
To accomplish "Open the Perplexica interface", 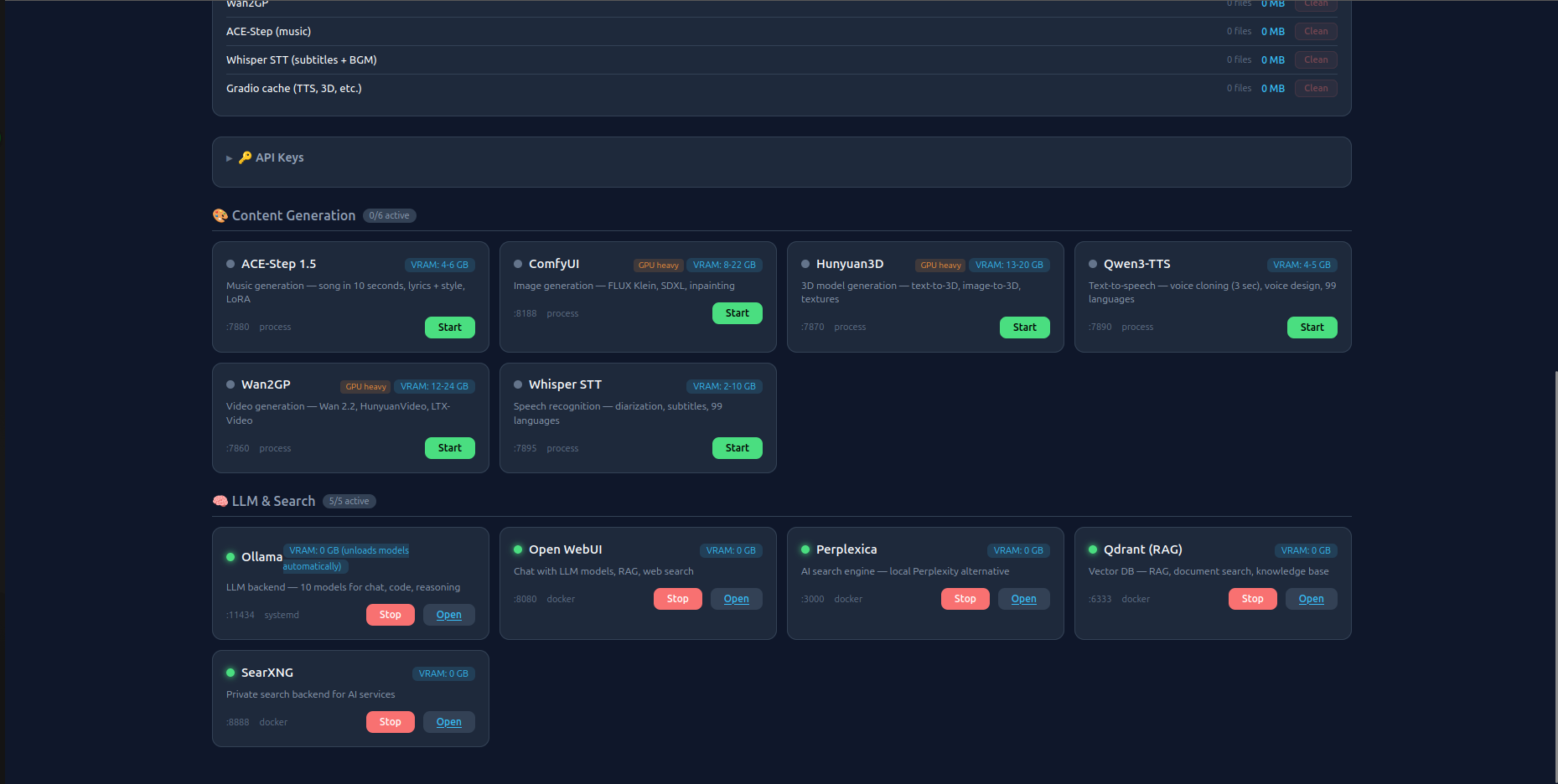I will [x=1024, y=599].
